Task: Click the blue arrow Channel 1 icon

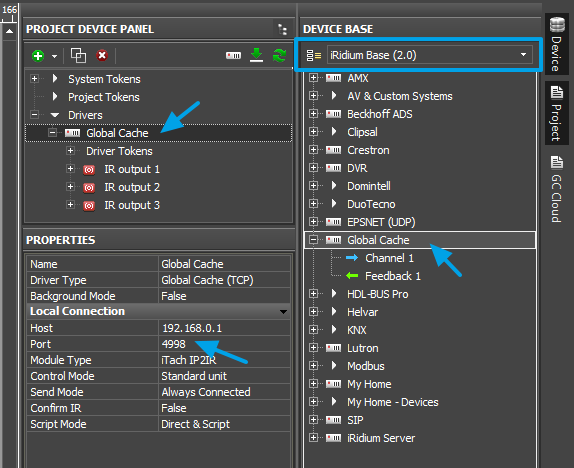Action: (x=352, y=258)
